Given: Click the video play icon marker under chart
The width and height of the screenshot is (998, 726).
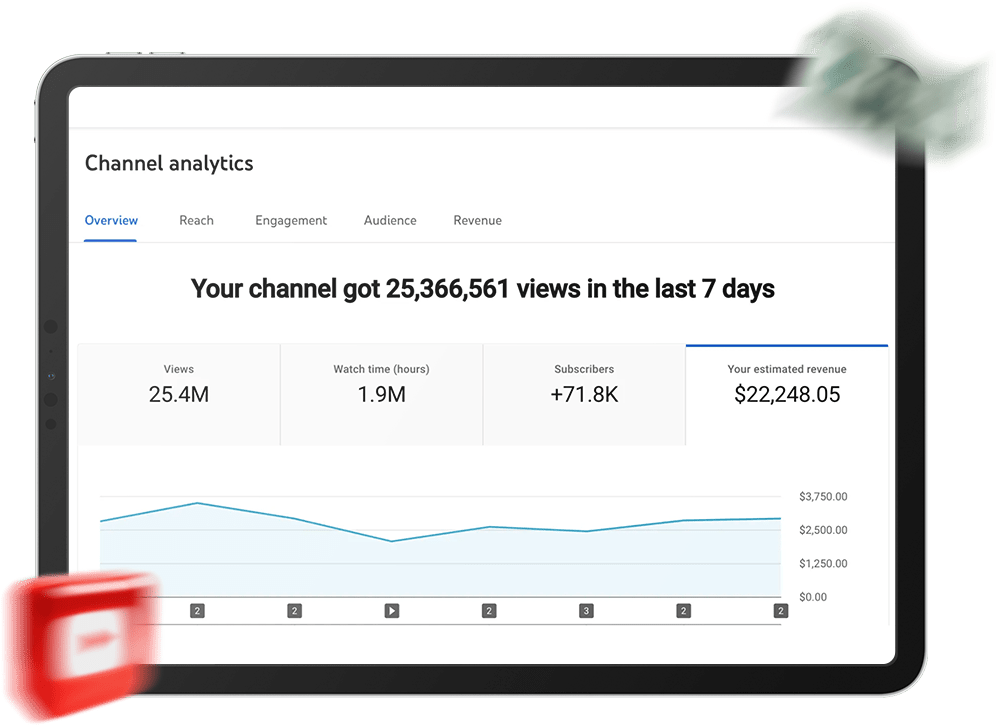Looking at the screenshot, I should 392,610.
